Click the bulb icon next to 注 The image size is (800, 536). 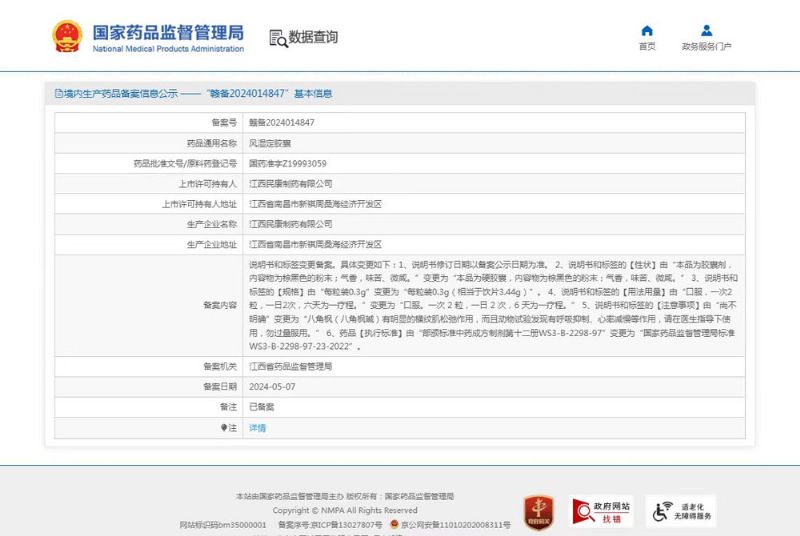[225, 427]
